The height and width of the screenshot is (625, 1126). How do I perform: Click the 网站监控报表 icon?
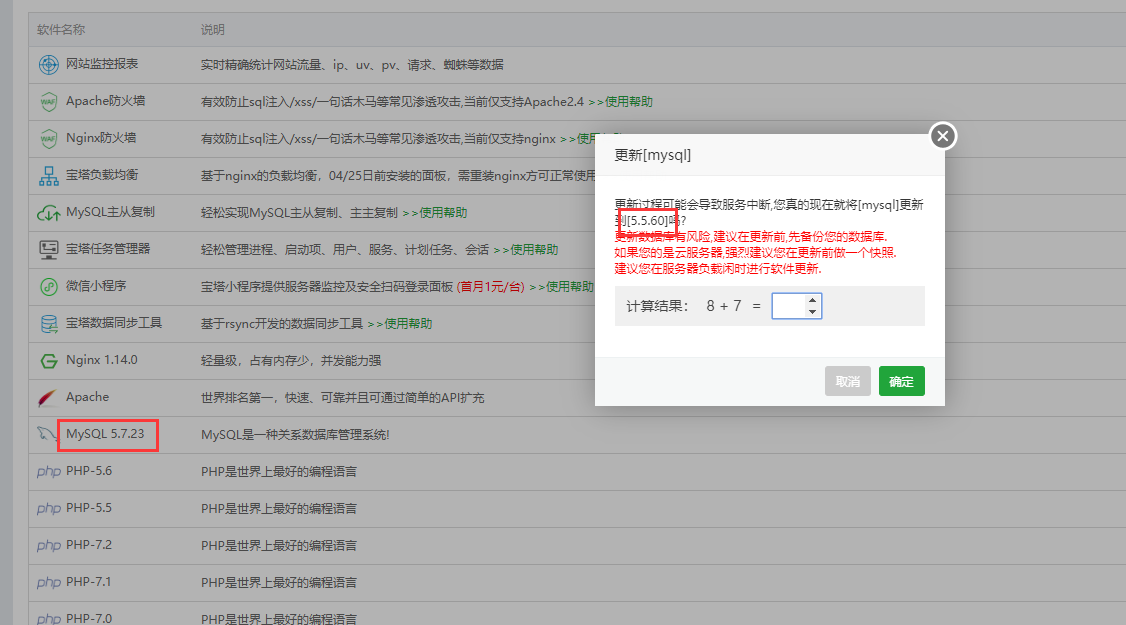[48, 65]
